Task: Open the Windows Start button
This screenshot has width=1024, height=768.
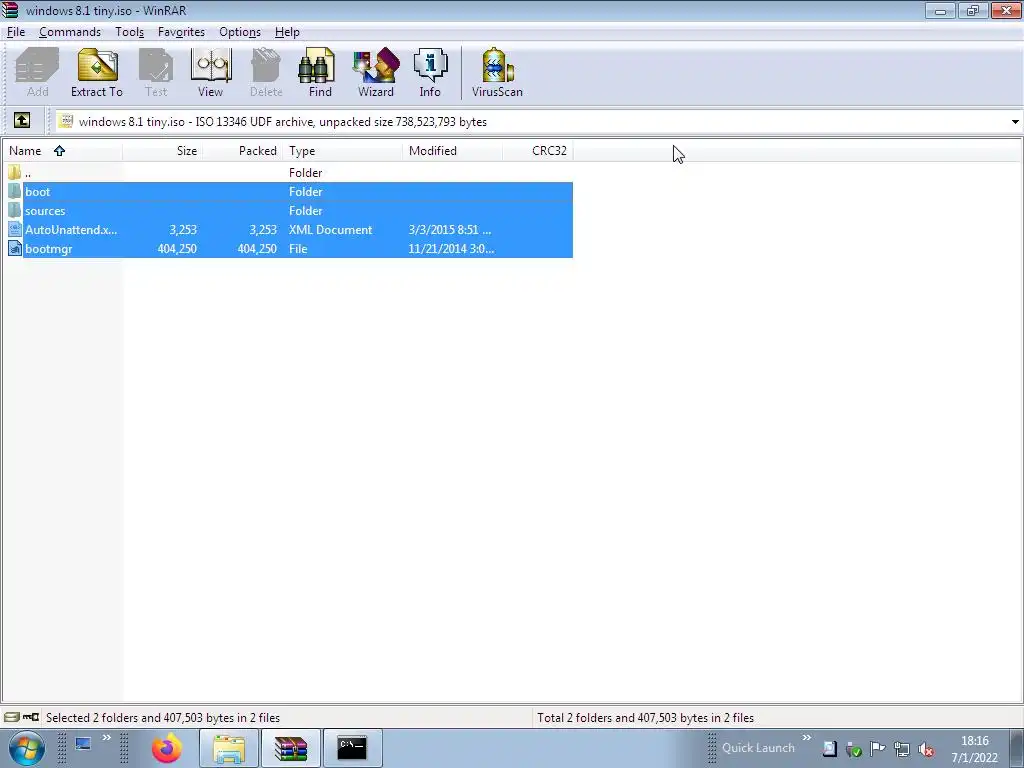Action: pos(27,748)
